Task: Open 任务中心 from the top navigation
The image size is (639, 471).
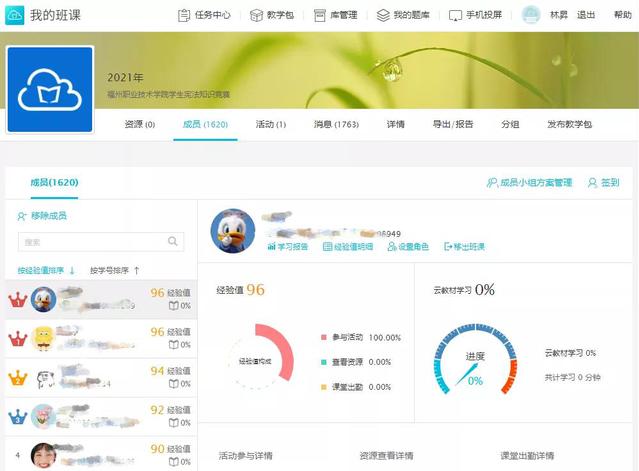Action: click(207, 15)
